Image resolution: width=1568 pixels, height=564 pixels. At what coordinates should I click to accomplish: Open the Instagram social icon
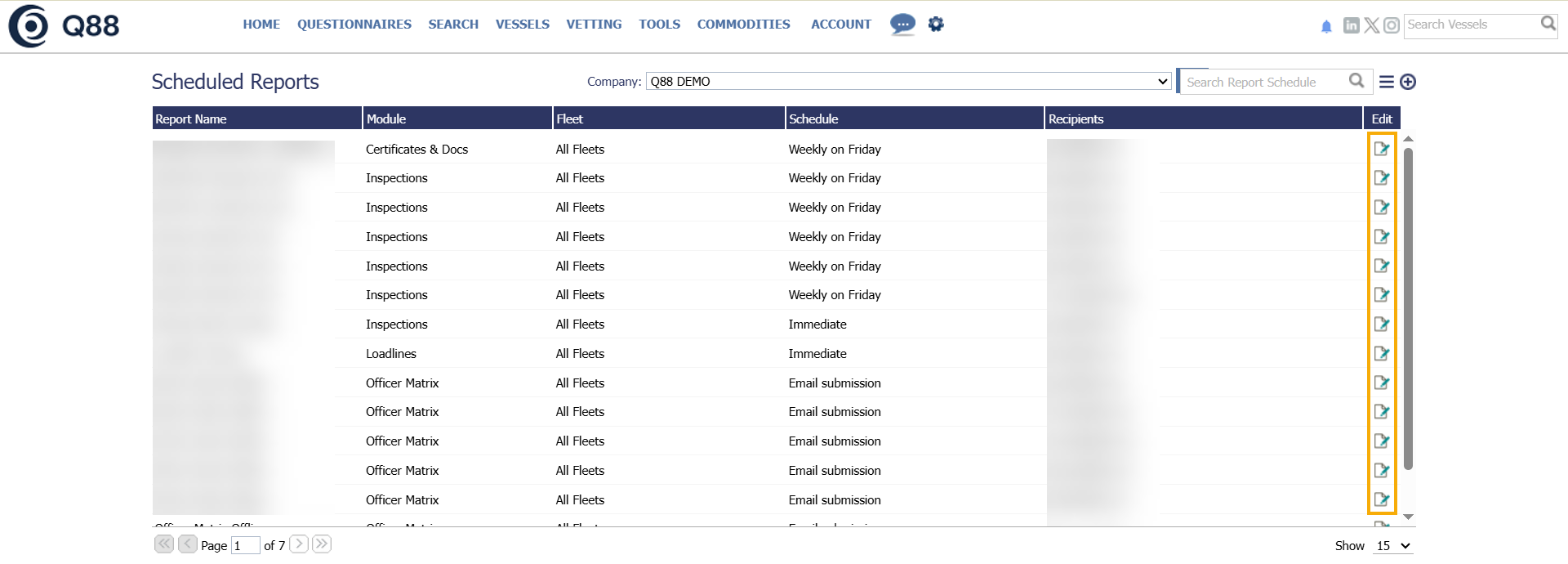pos(1392,25)
